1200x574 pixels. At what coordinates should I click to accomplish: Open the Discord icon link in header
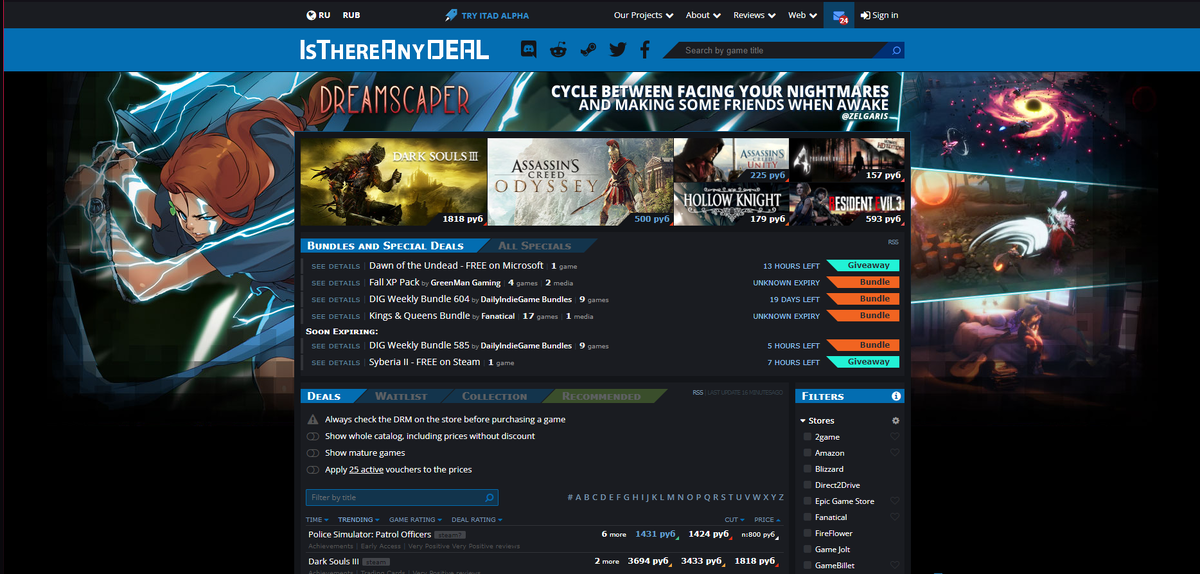pyautogui.click(x=529, y=49)
